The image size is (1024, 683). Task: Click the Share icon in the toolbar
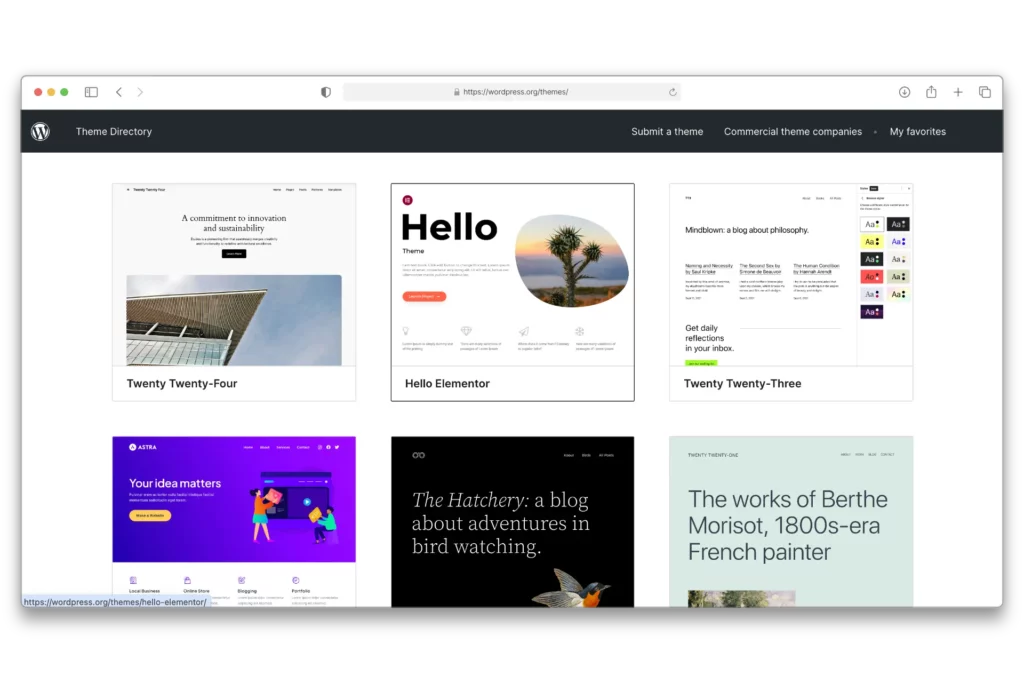[x=931, y=92]
